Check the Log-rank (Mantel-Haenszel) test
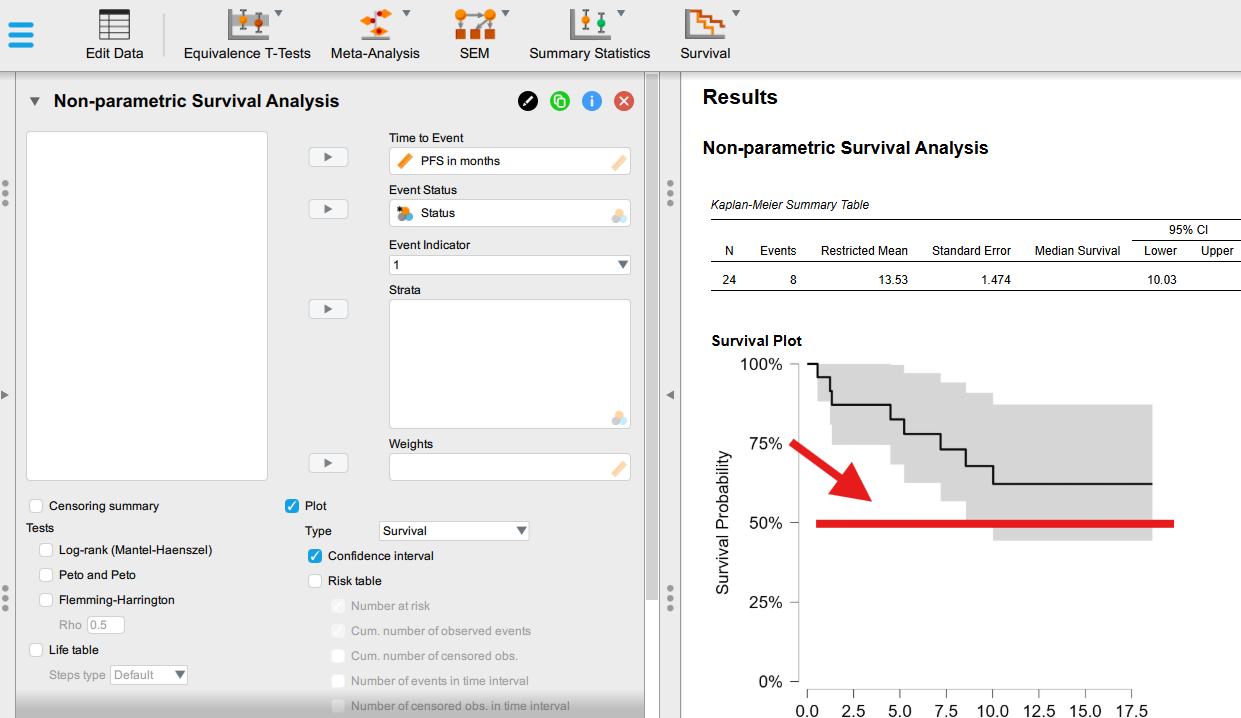Image resolution: width=1241 pixels, height=718 pixels. coord(46,550)
